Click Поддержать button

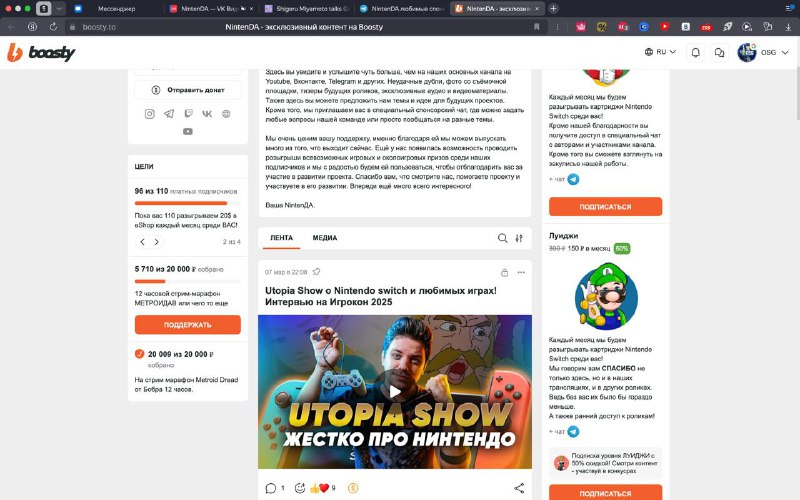[x=188, y=324]
